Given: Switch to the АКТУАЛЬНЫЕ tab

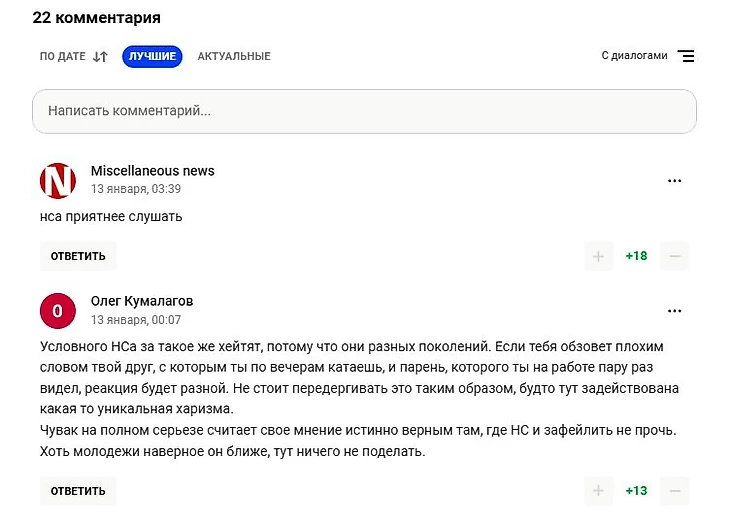Looking at the screenshot, I should [234, 56].
